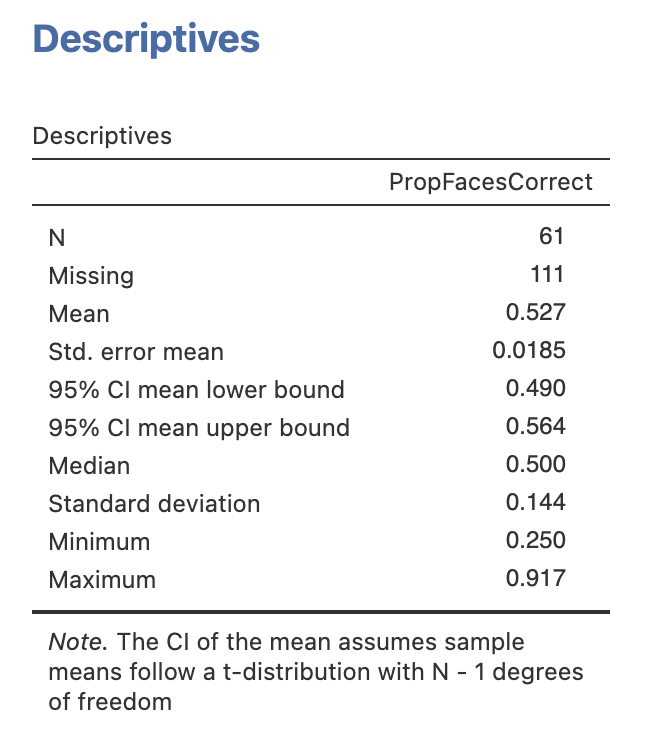Click the upper bound value 0.564
Screen dimensions: 646x752
click(536, 426)
